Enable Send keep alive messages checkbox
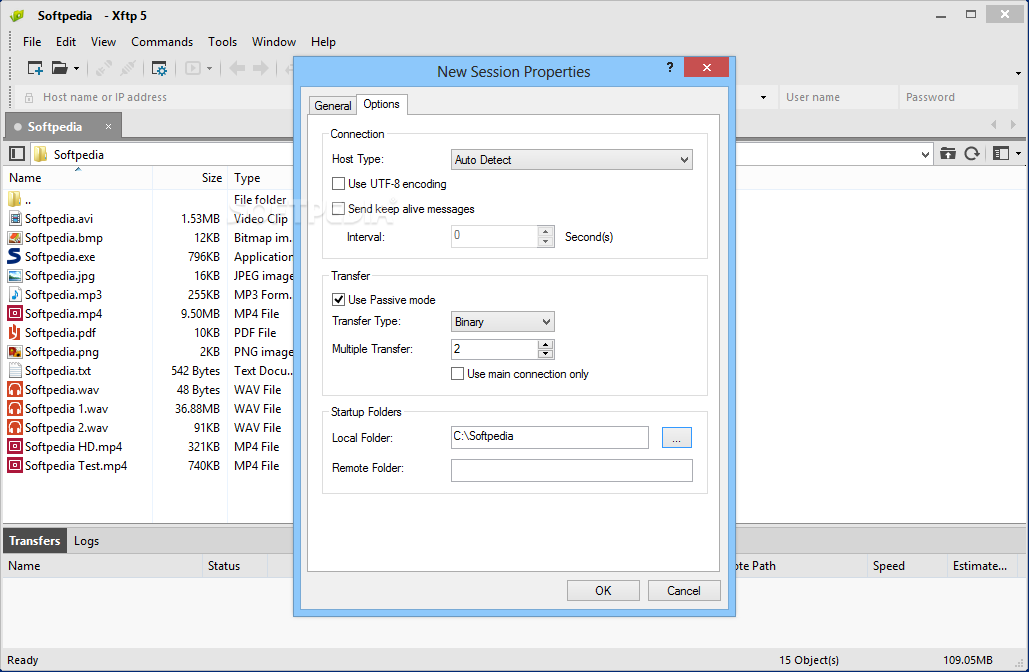This screenshot has height=672, width=1029. click(339, 209)
